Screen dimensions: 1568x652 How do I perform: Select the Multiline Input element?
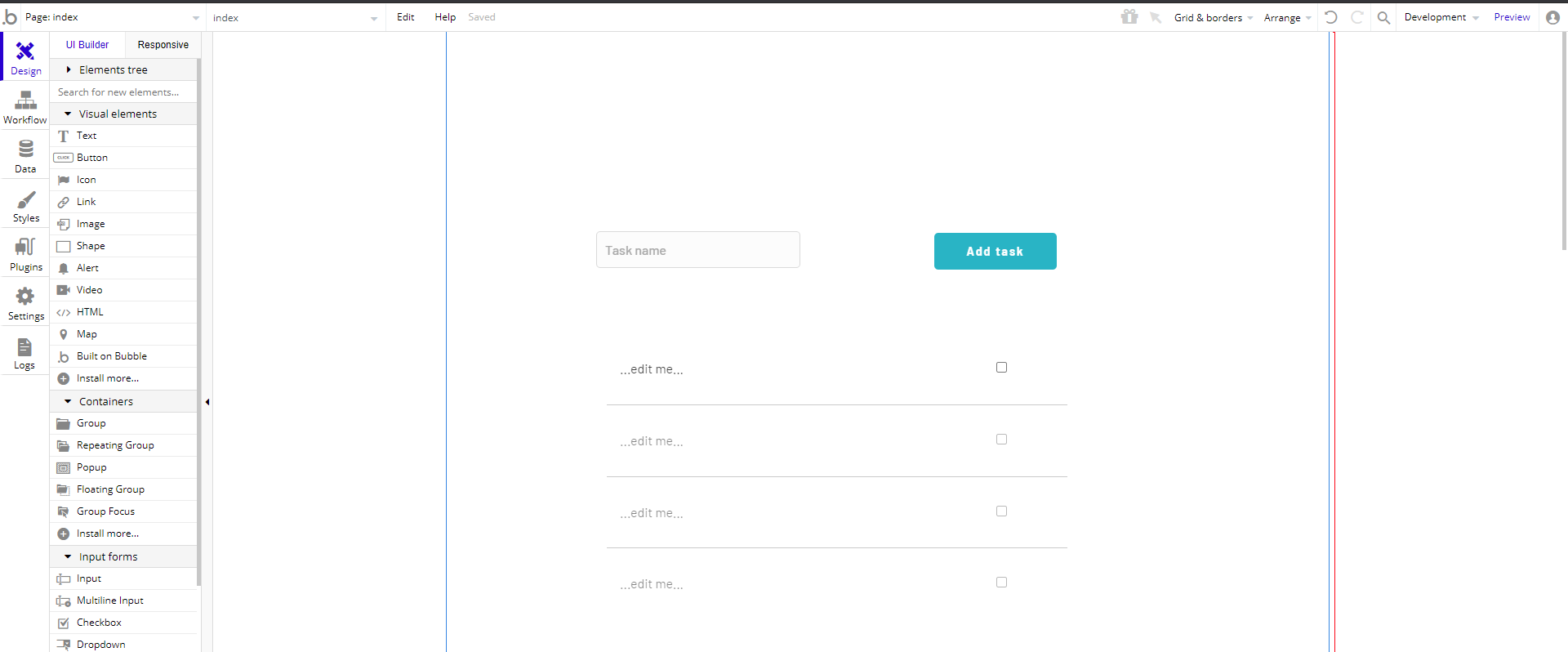123,601
